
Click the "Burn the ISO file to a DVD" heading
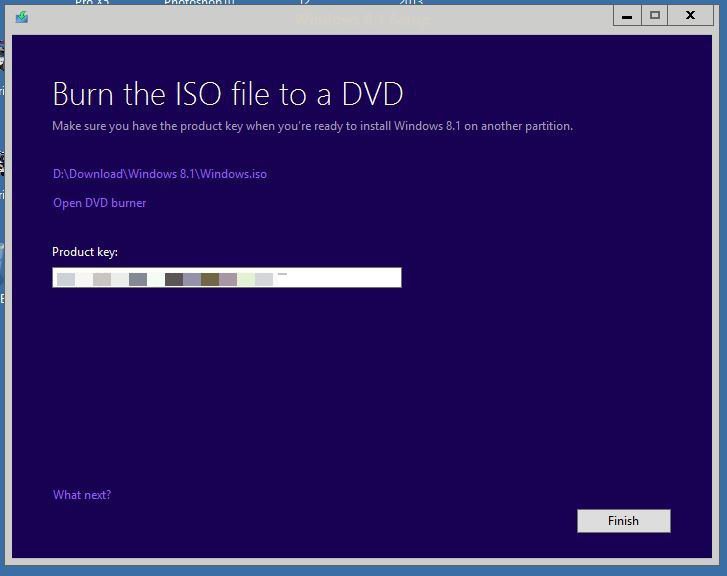coord(227,94)
